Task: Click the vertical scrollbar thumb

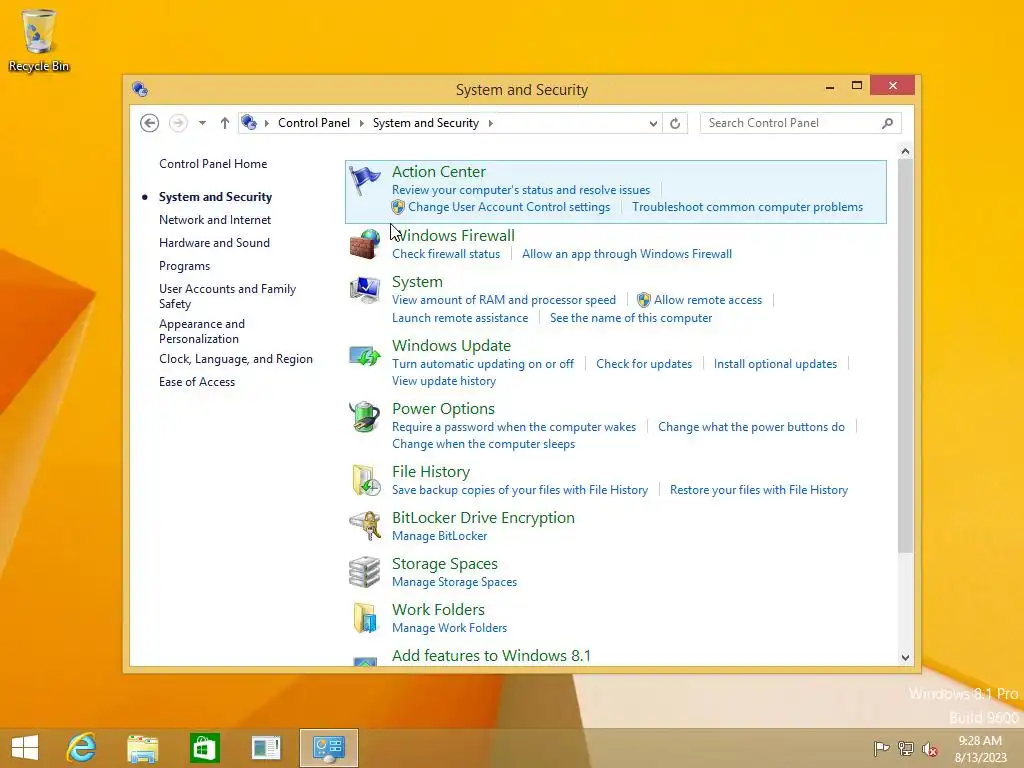Action: [x=905, y=357]
